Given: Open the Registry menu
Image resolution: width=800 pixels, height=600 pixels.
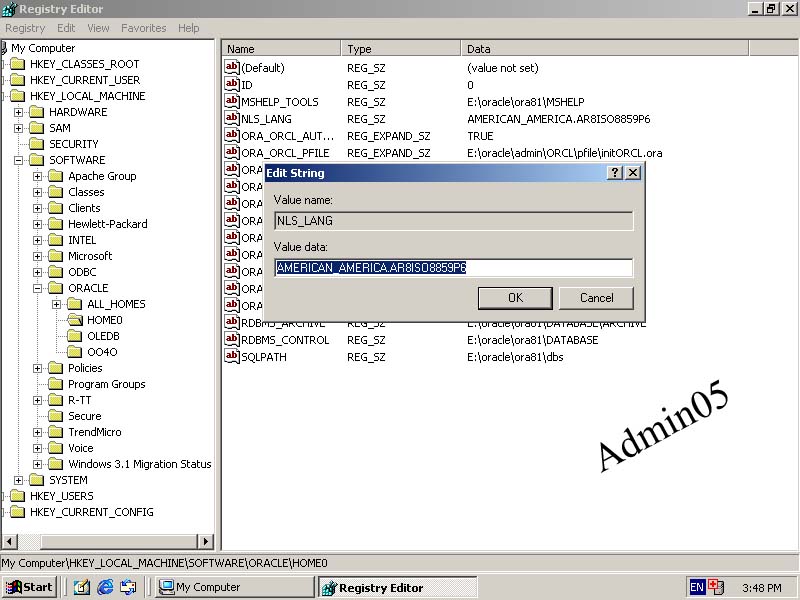Looking at the screenshot, I should pos(25,28).
